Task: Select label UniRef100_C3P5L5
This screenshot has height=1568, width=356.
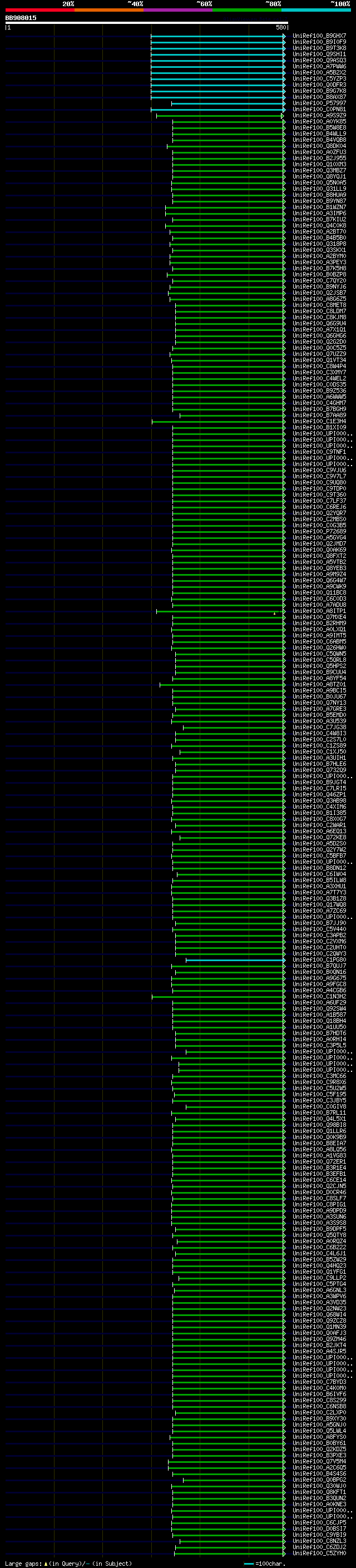Action: (x=319, y=1046)
